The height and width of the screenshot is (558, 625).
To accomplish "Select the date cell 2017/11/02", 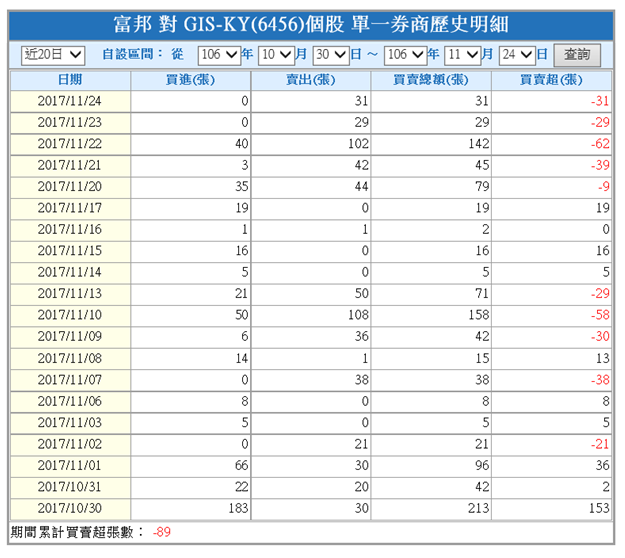I will (x=70, y=444).
